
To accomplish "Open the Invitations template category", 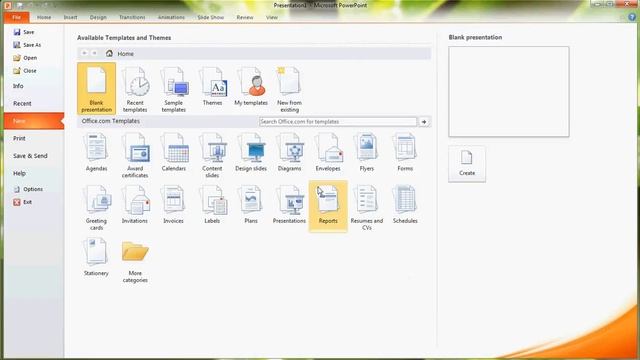I will (135, 204).
